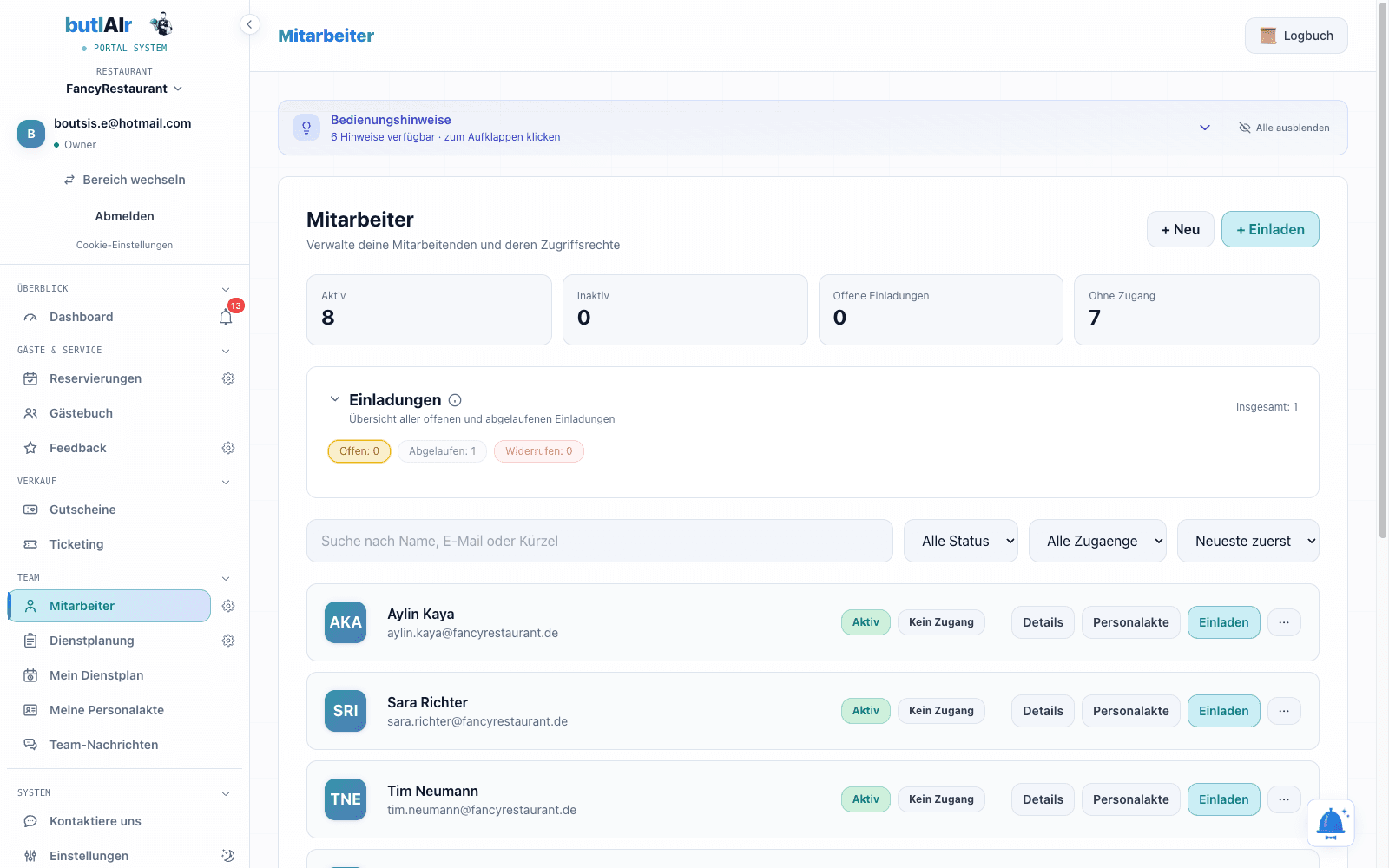The width and height of the screenshot is (1389, 868).
Task: Collapse the VERKAUF sidebar section
Action: (226, 482)
